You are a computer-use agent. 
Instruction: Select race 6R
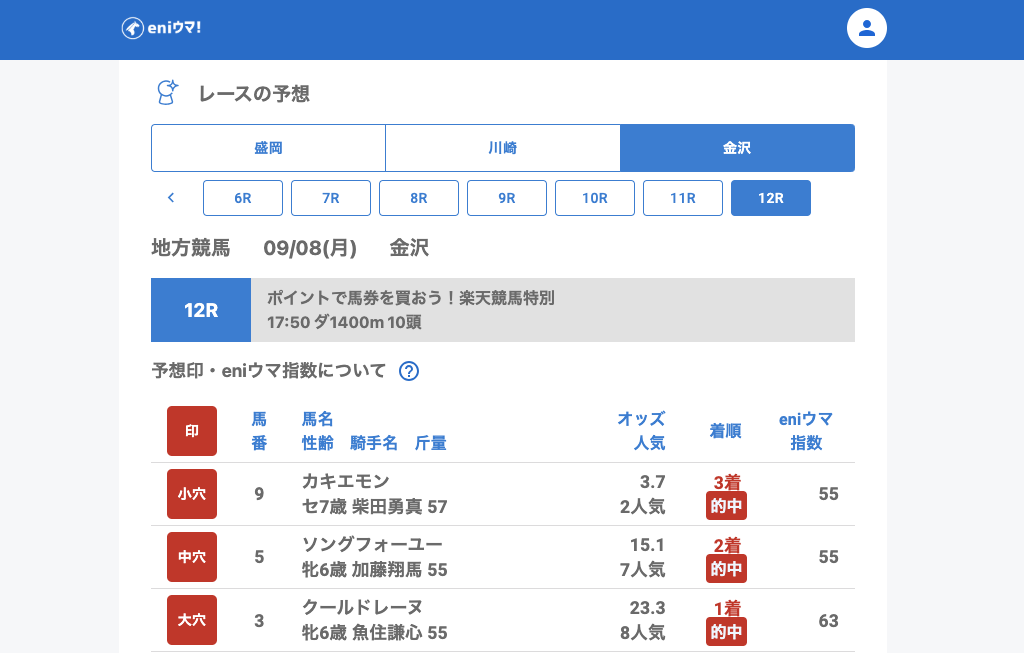[243, 198]
